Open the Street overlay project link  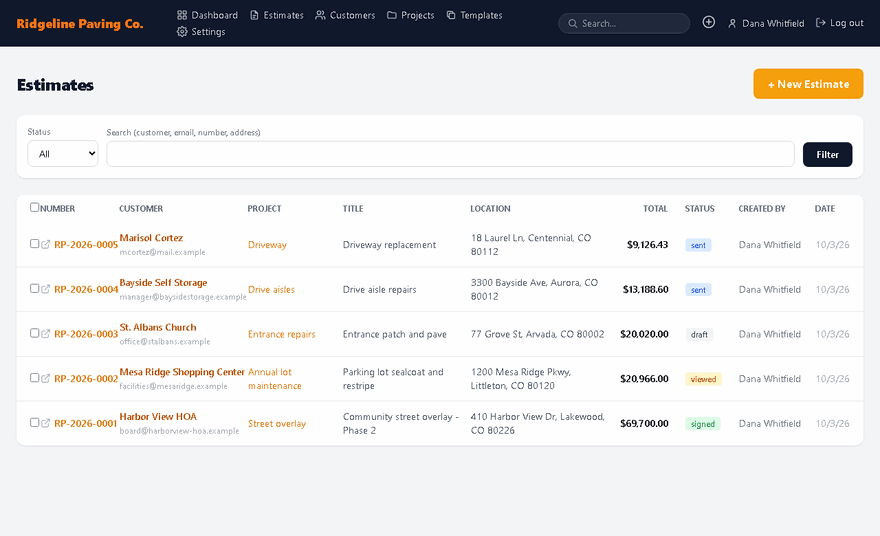277,424
